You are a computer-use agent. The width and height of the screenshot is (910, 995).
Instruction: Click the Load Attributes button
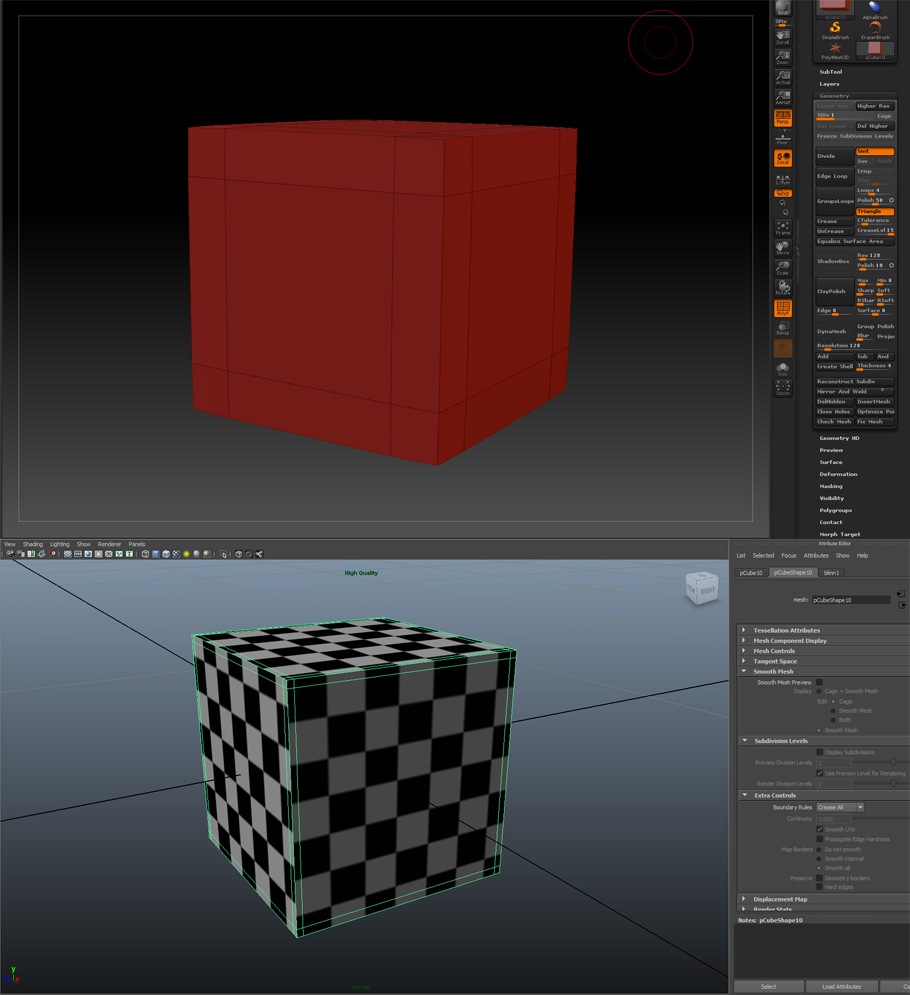(x=841, y=986)
